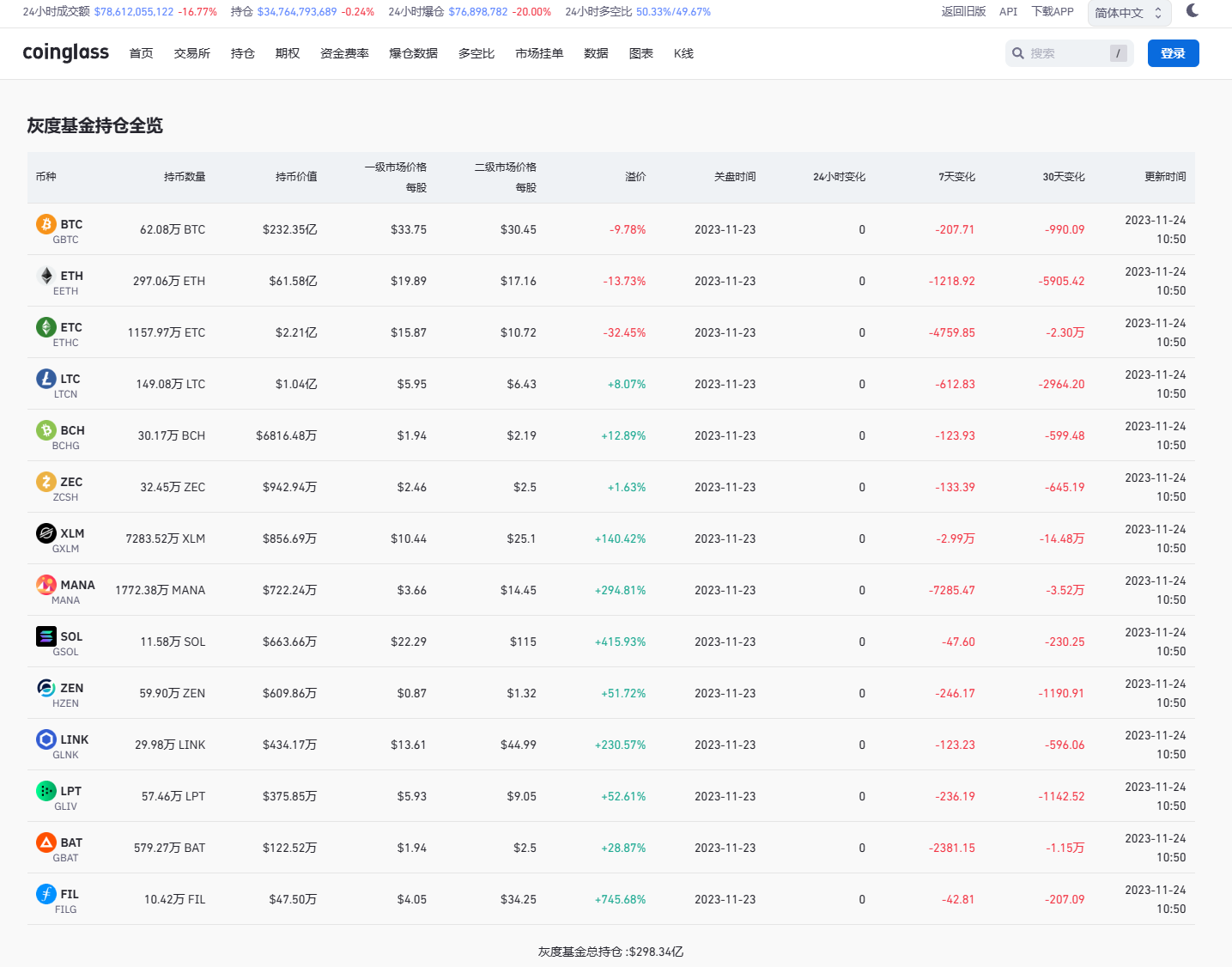Open the 图表 menu

point(640,53)
